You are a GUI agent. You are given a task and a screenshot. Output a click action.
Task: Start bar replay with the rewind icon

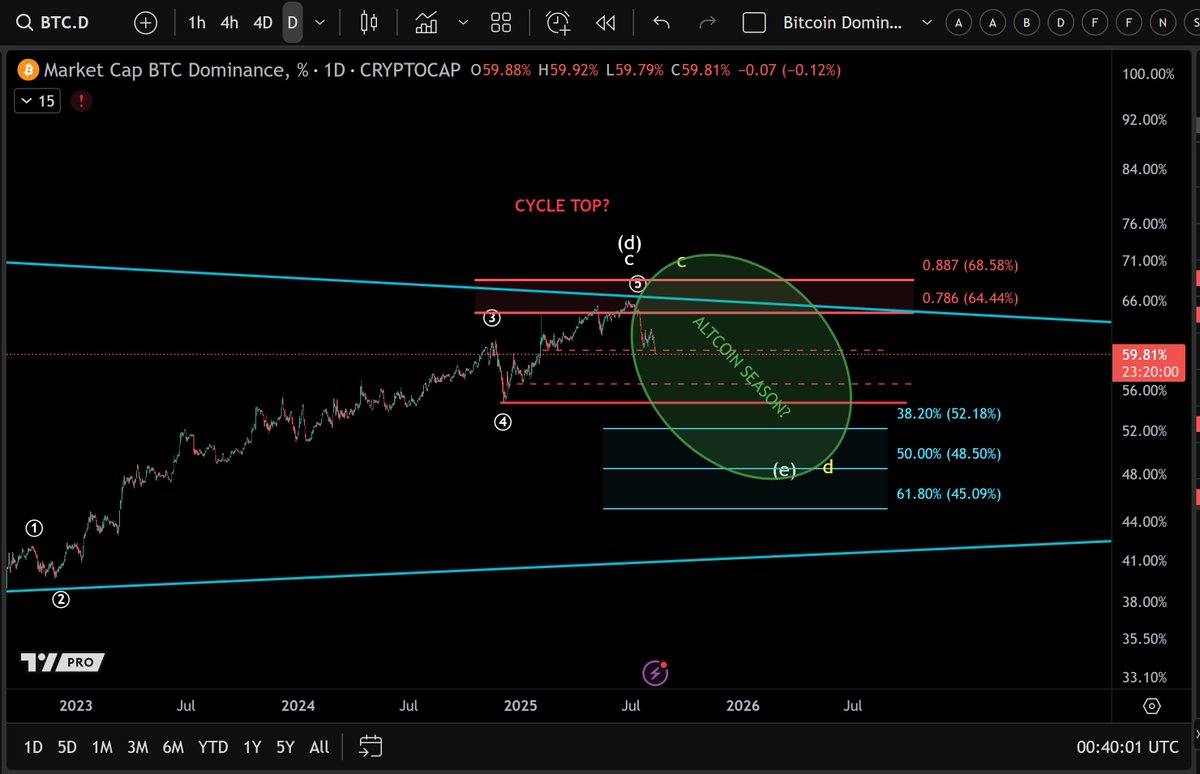605,22
